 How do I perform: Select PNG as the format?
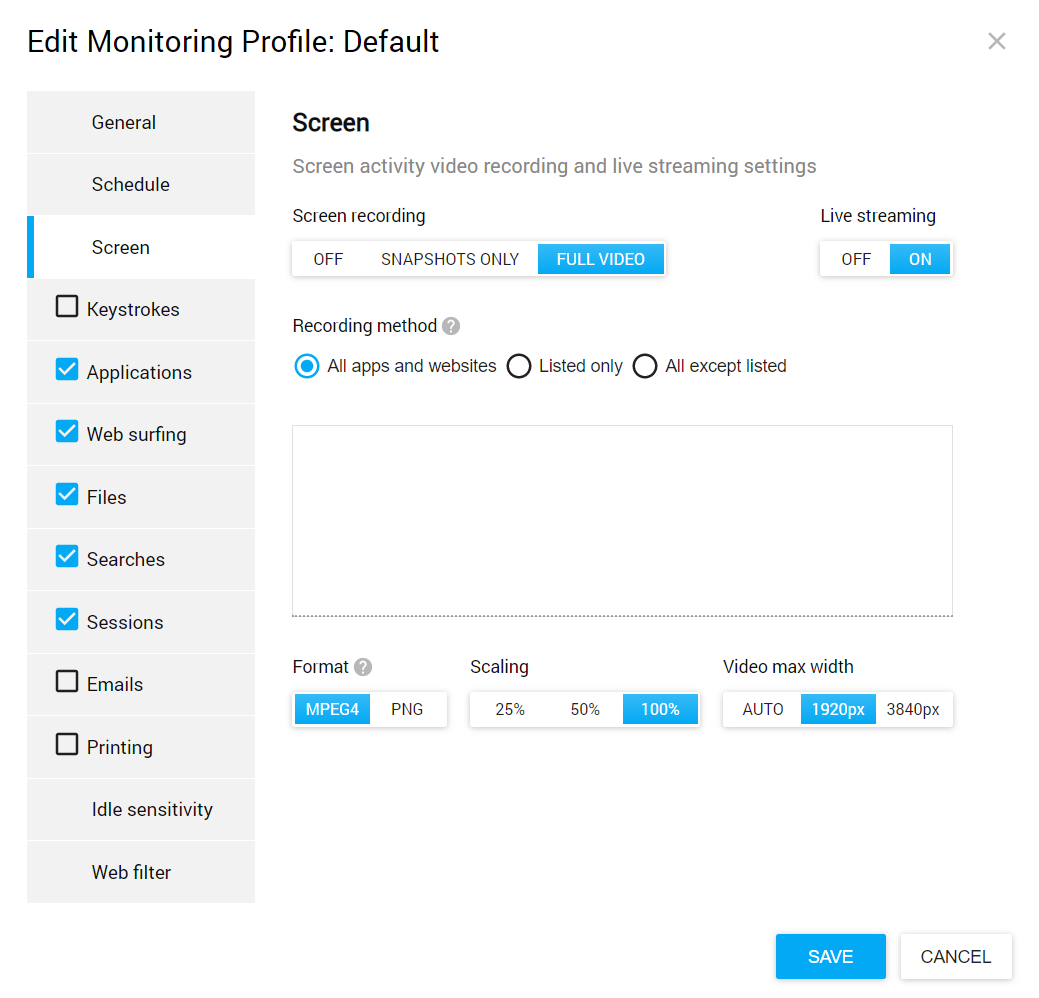tap(407, 709)
